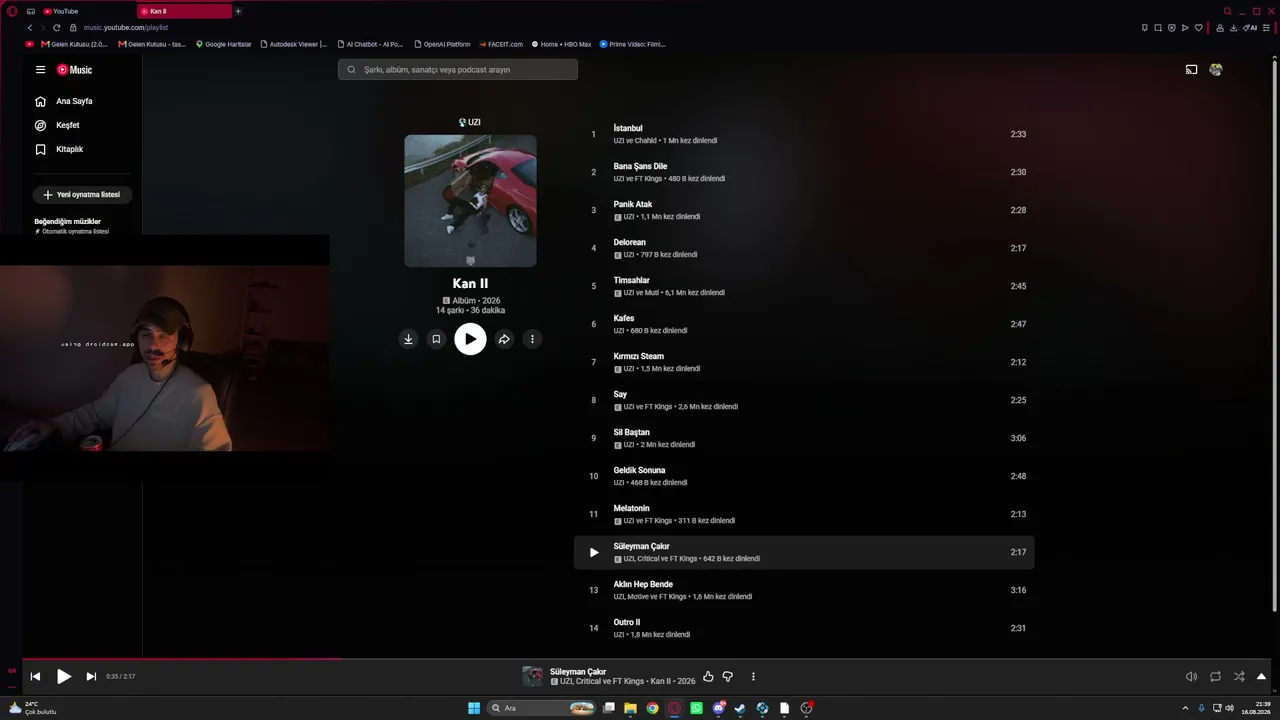Skip to the previous track
The width and height of the screenshot is (1280, 720).
click(35, 677)
